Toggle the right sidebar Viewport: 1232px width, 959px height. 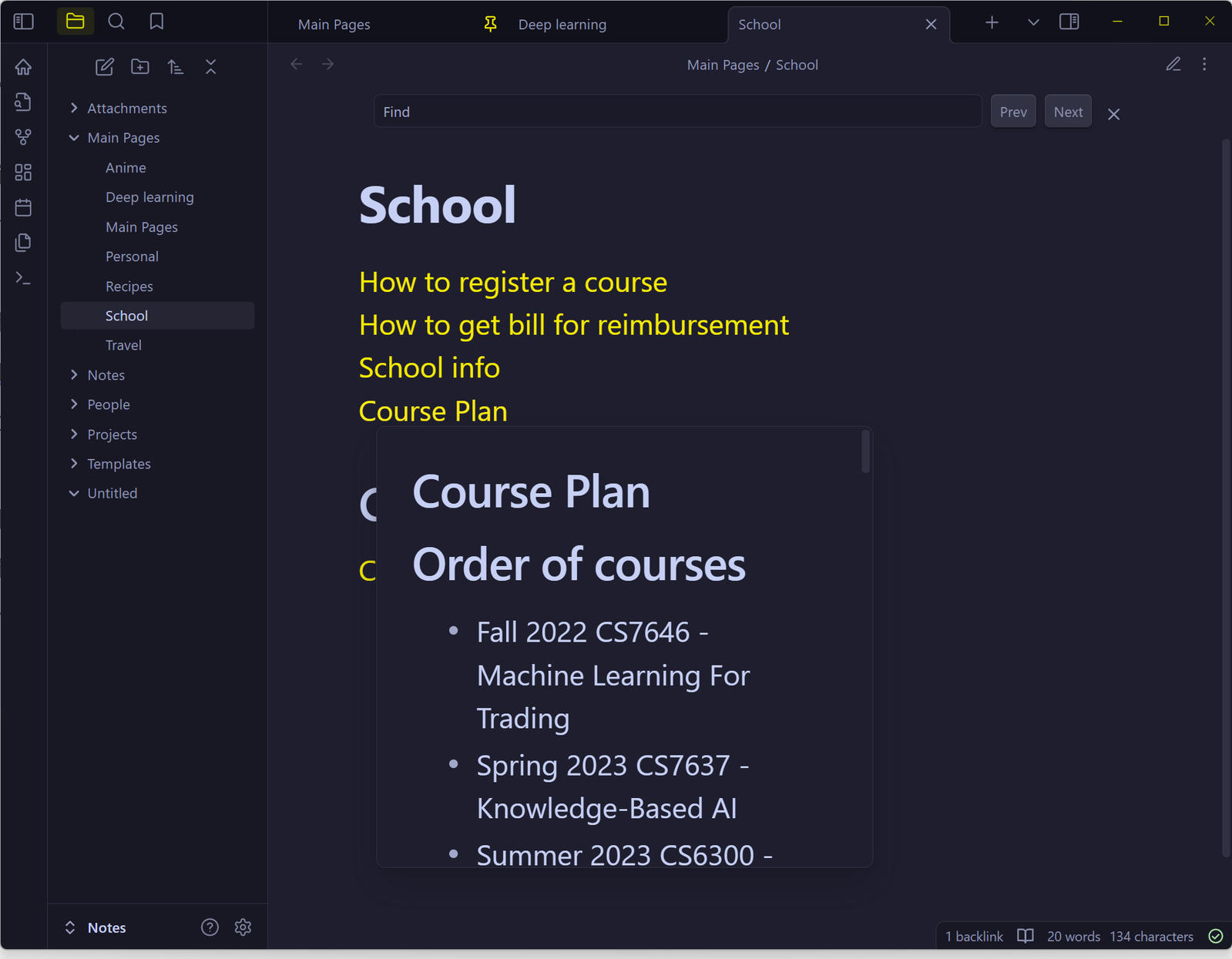point(1069,22)
